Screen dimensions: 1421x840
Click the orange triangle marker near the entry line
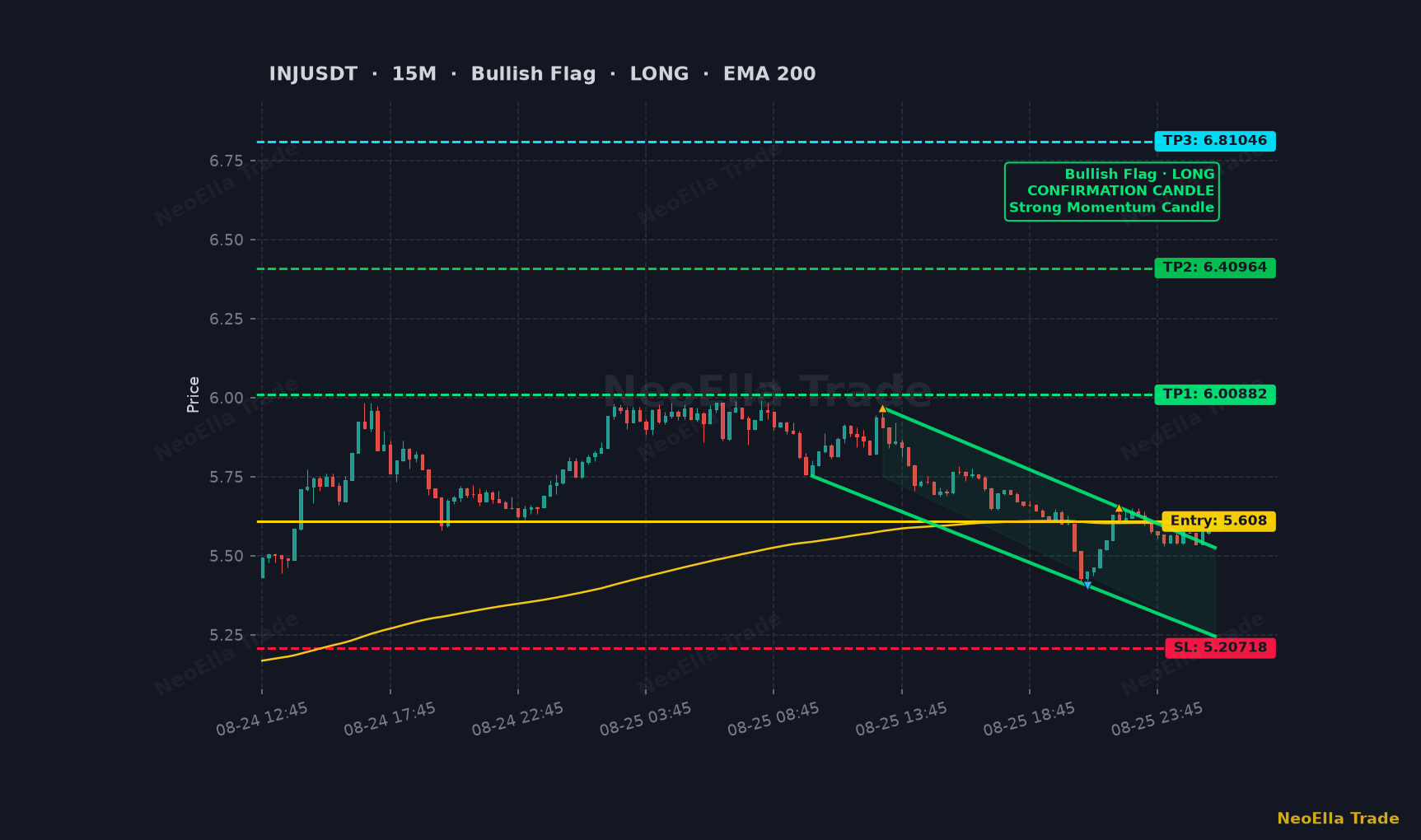[x=1119, y=508]
